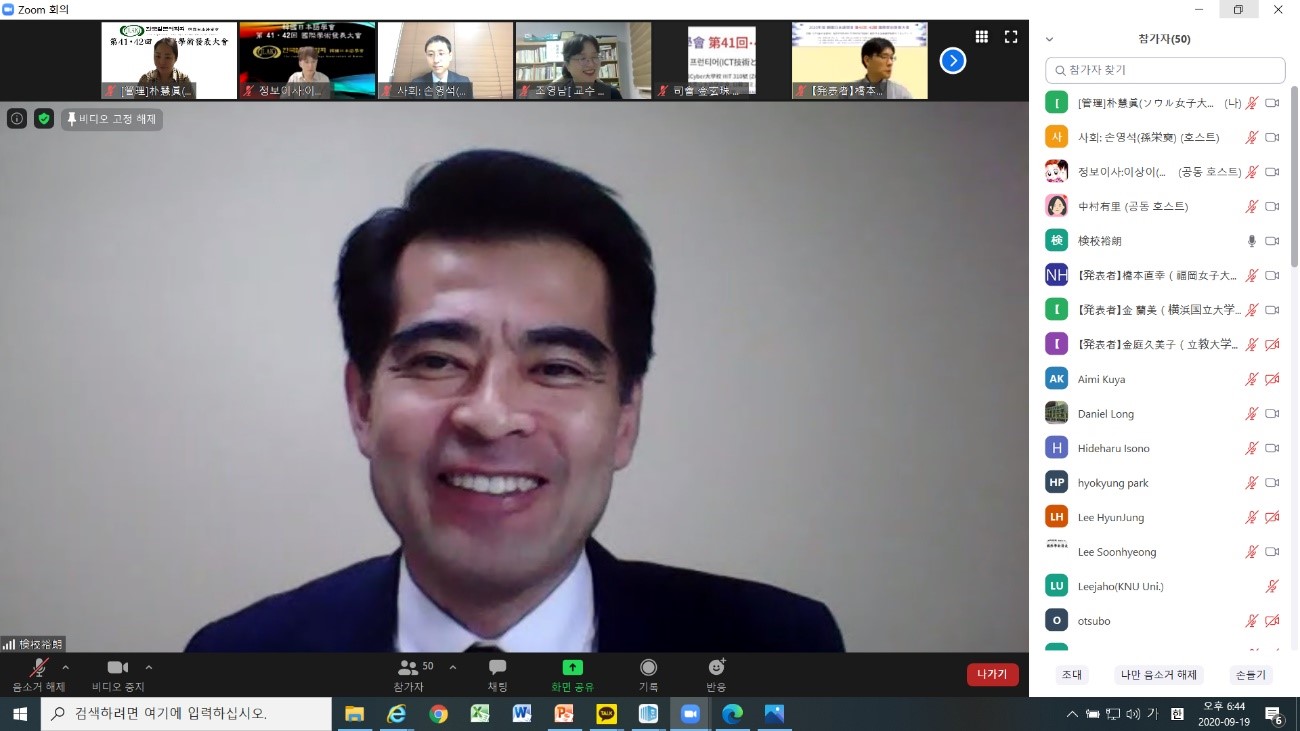Click the 초대 invite button
This screenshot has width=1300, height=731.
pos(1072,675)
